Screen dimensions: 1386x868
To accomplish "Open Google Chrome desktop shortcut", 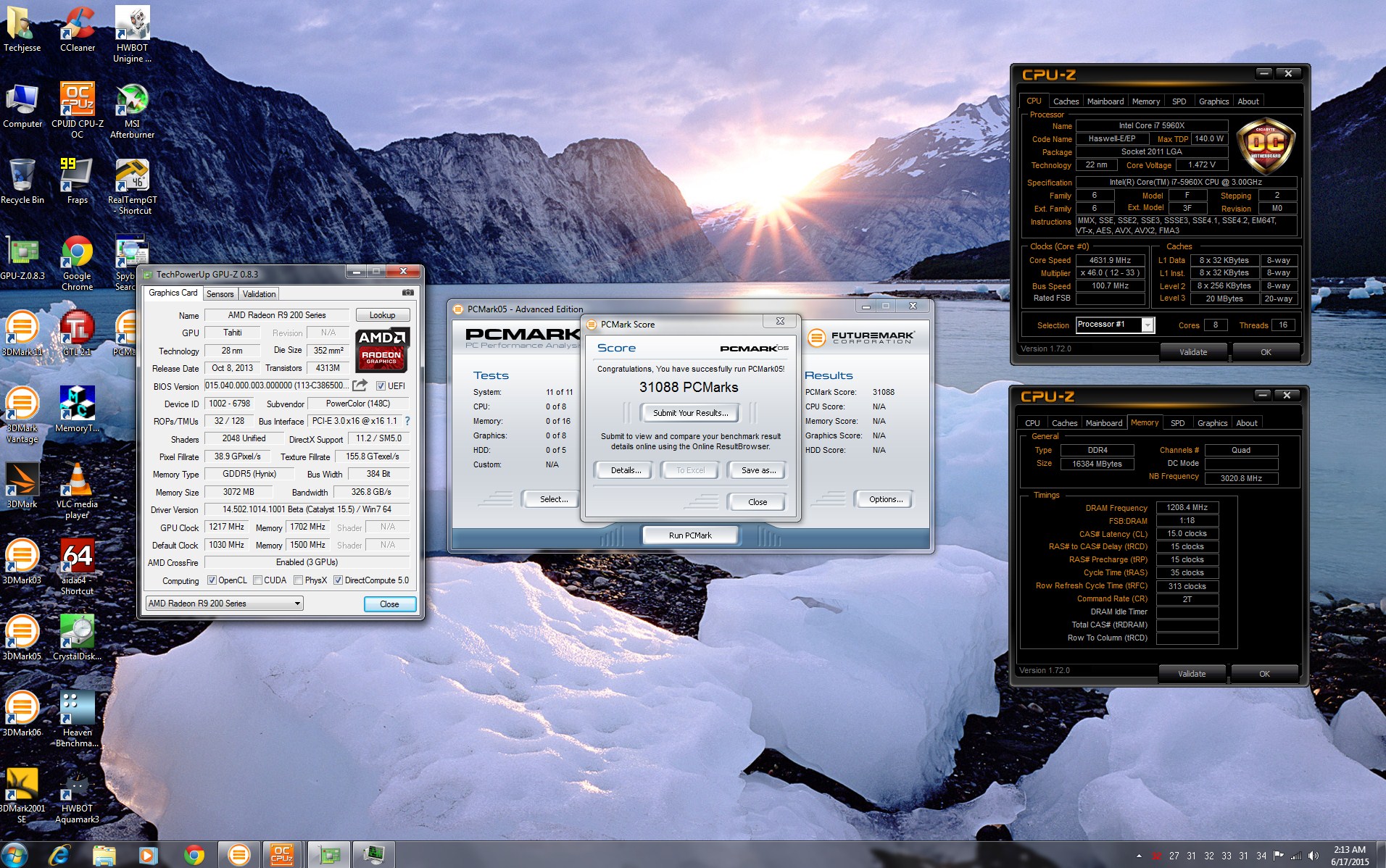I will click(77, 262).
